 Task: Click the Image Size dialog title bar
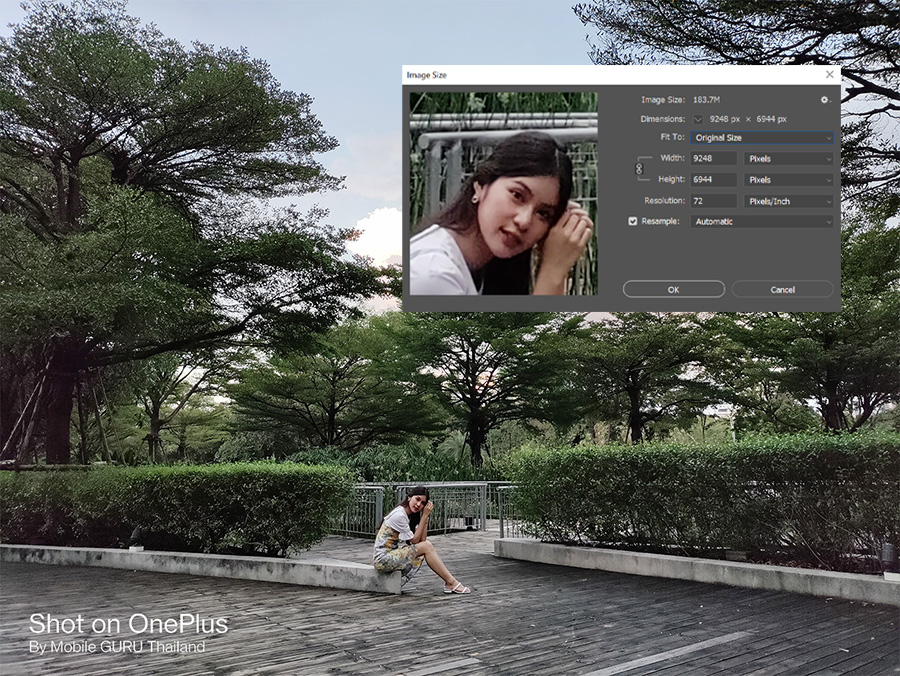click(x=600, y=74)
